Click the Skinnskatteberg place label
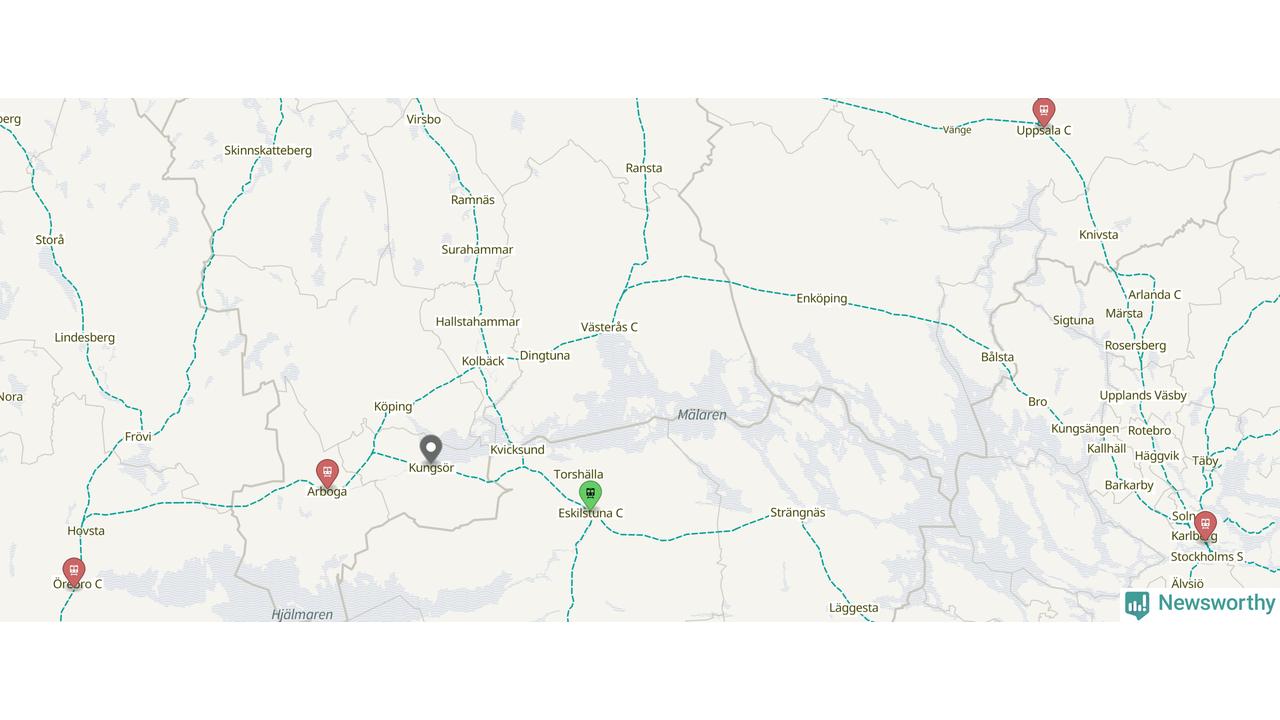The image size is (1280, 720). pyautogui.click(x=268, y=150)
